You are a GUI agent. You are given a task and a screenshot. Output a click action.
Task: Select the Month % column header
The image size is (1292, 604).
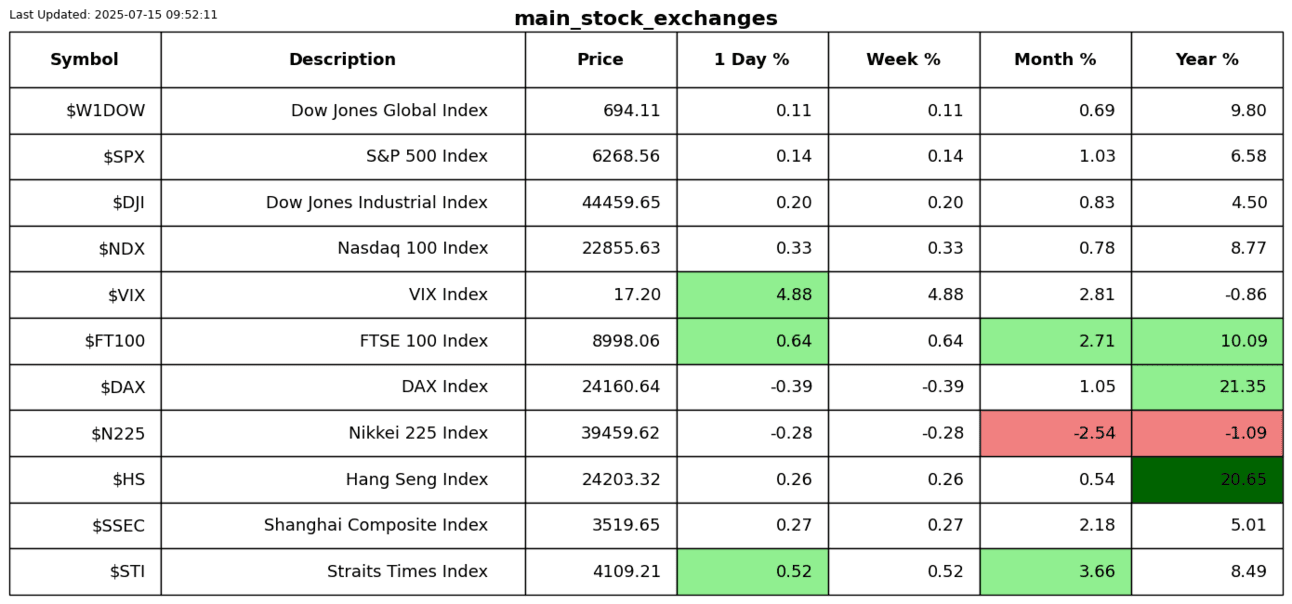pos(1055,60)
